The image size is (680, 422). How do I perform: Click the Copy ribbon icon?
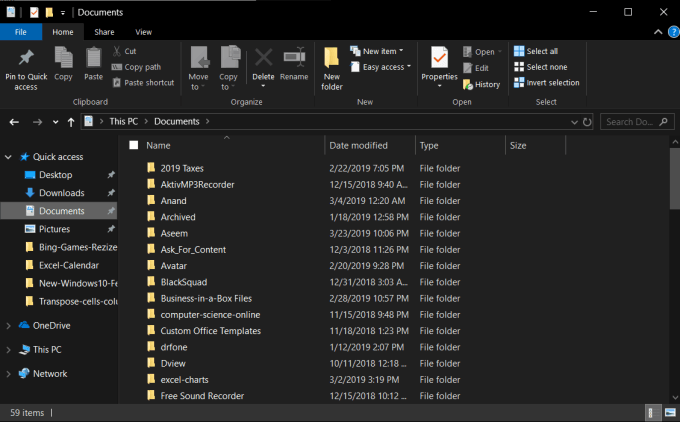tap(63, 58)
